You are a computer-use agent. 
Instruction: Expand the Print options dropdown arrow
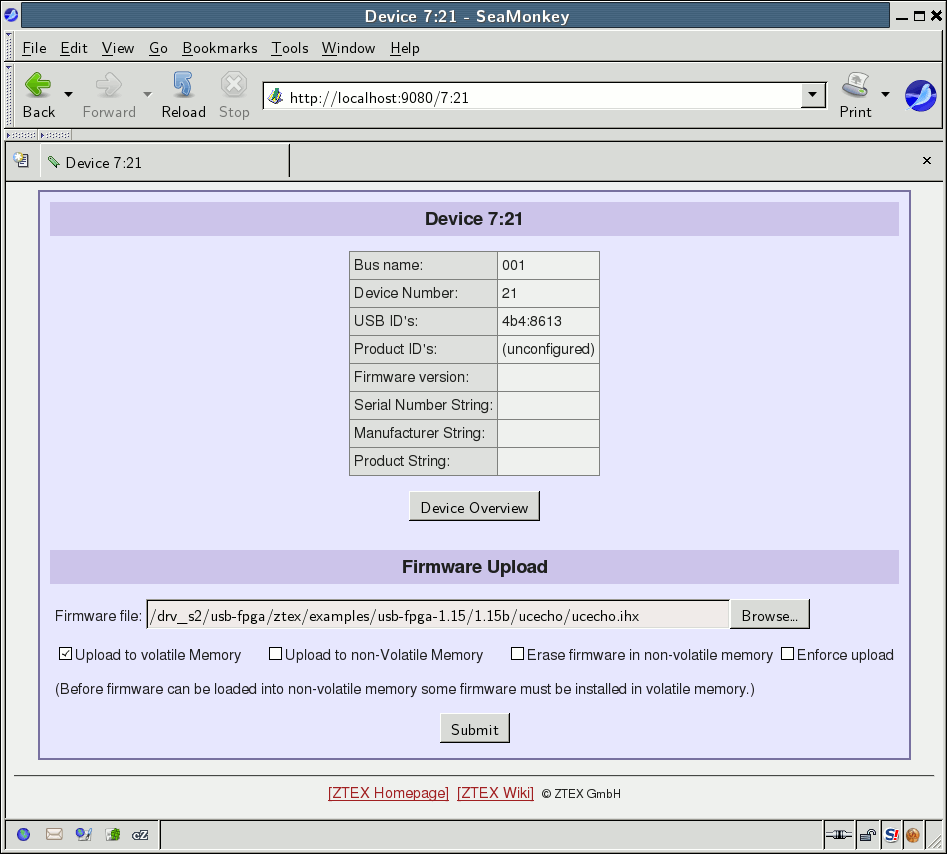coord(885,94)
